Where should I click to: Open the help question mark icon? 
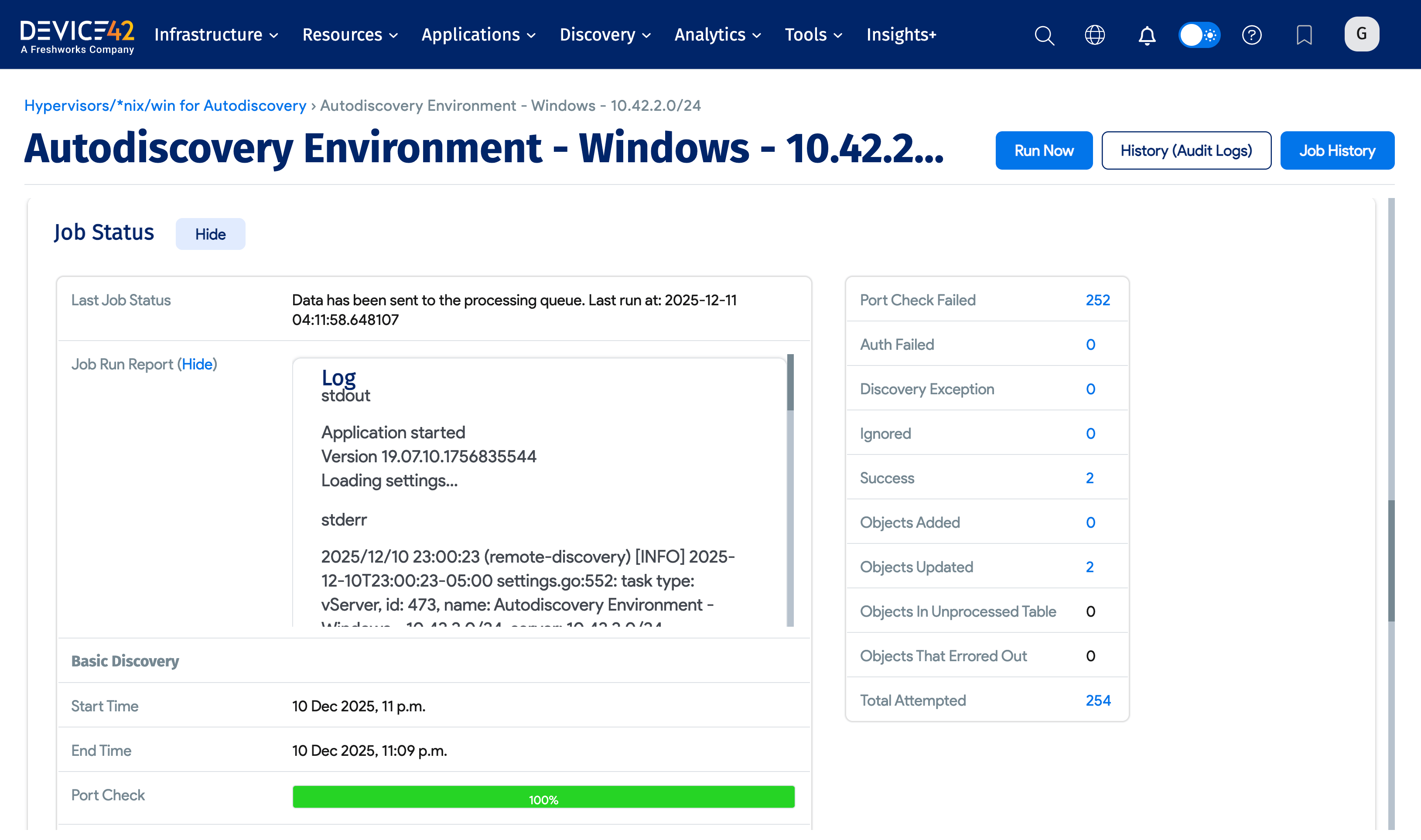(x=1251, y=35)
